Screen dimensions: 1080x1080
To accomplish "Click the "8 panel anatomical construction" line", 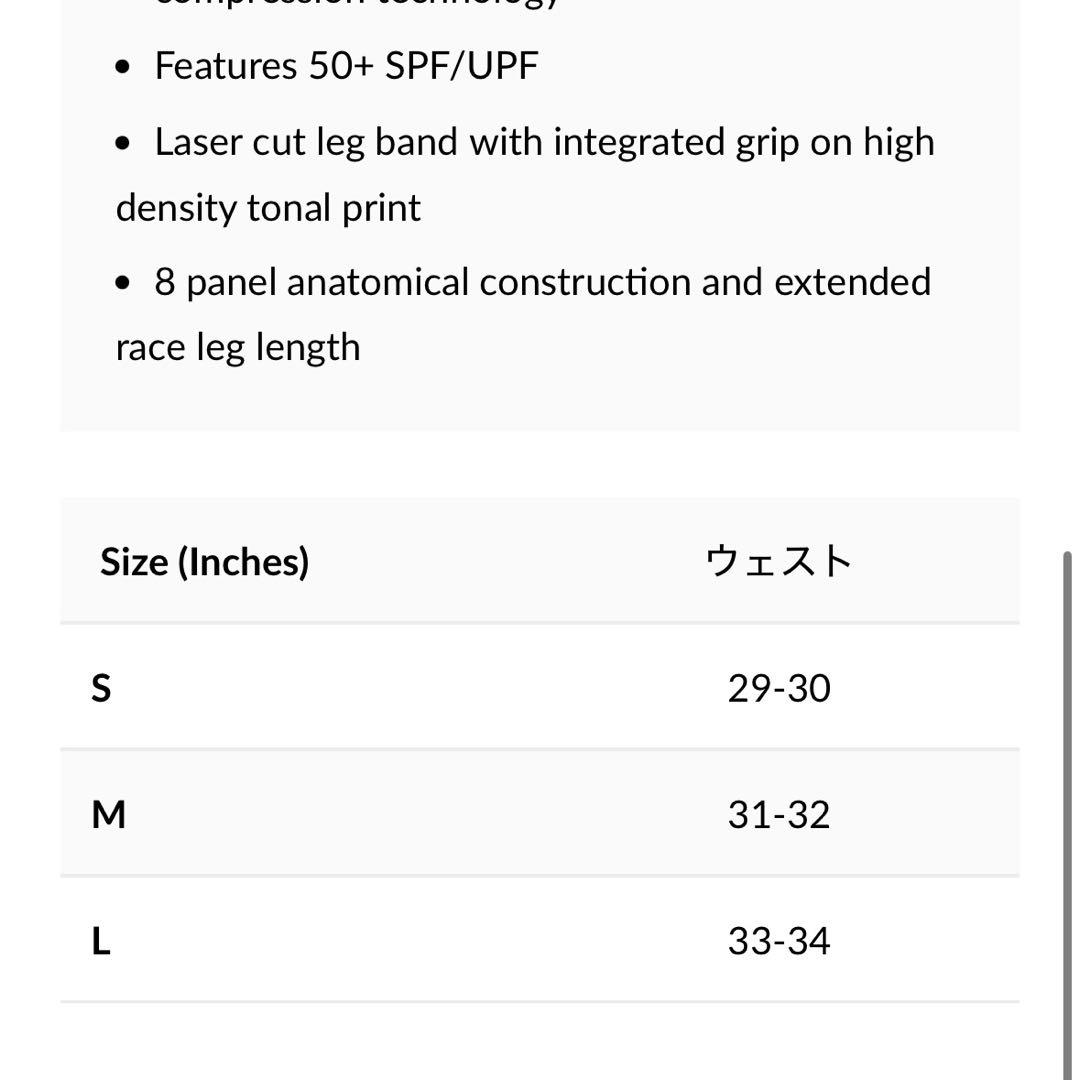I will click(x=542, y=282).
